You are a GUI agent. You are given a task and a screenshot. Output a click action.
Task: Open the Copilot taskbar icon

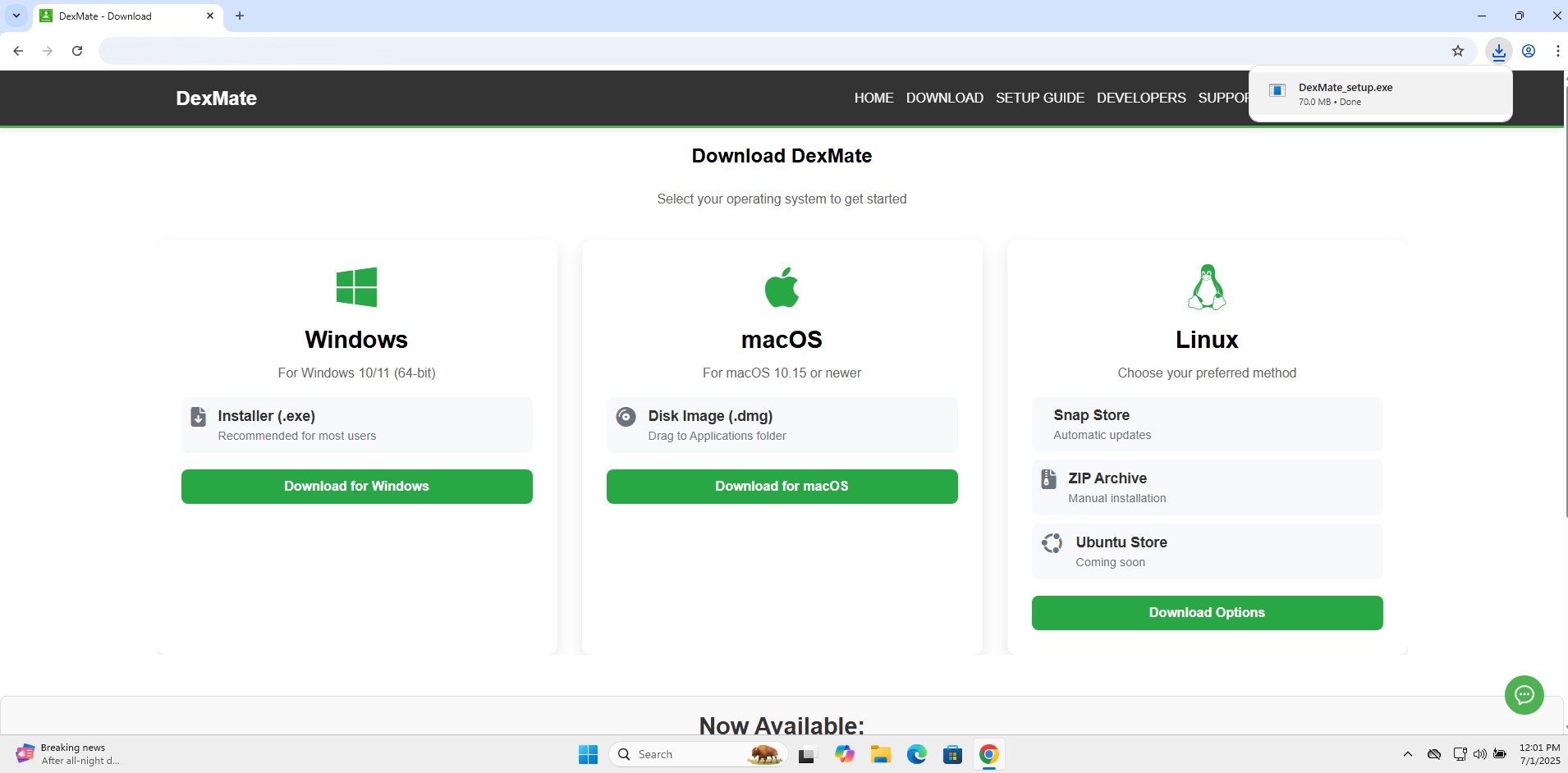845,754
